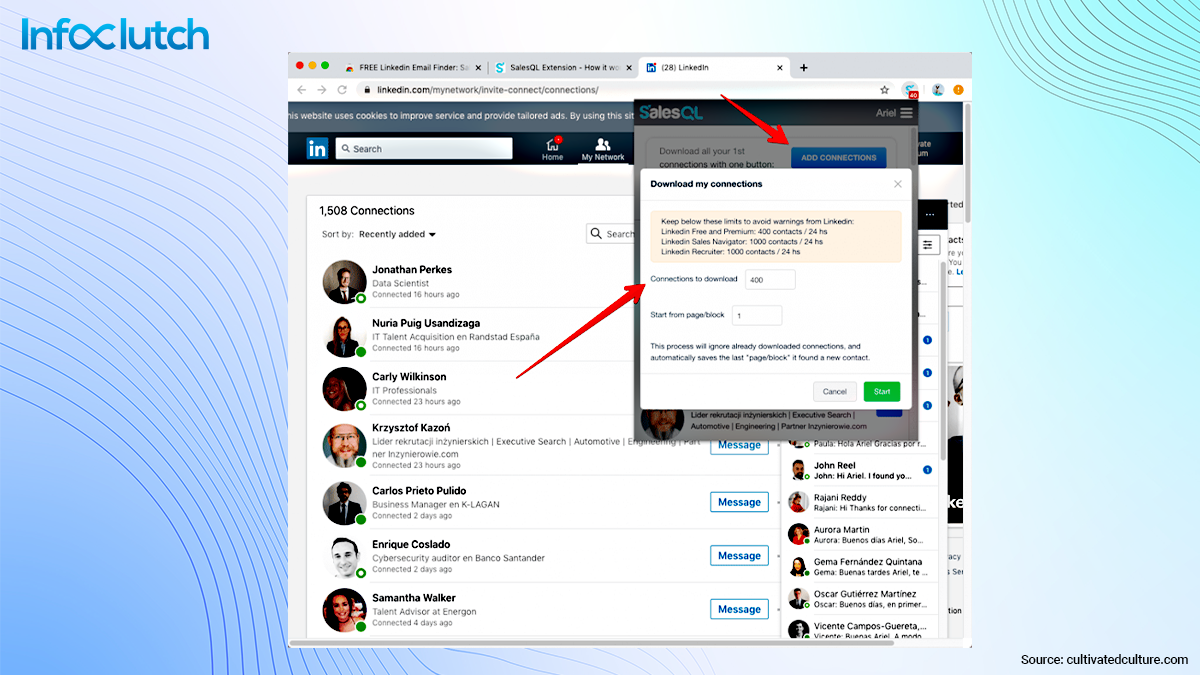Click the SalesQL logo in extension popup
Viewport: 1200px width, 675px height.
click(672, 113)
